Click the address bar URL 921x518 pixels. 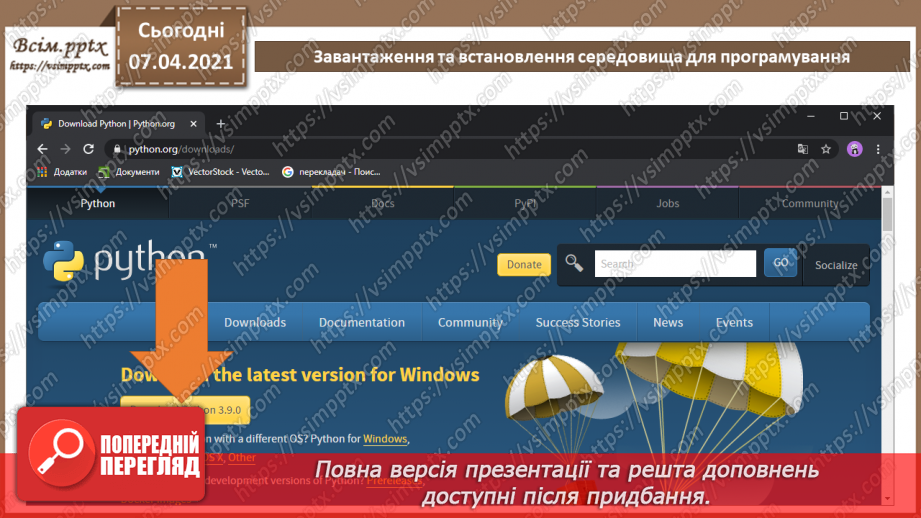(x=181, y=149)
